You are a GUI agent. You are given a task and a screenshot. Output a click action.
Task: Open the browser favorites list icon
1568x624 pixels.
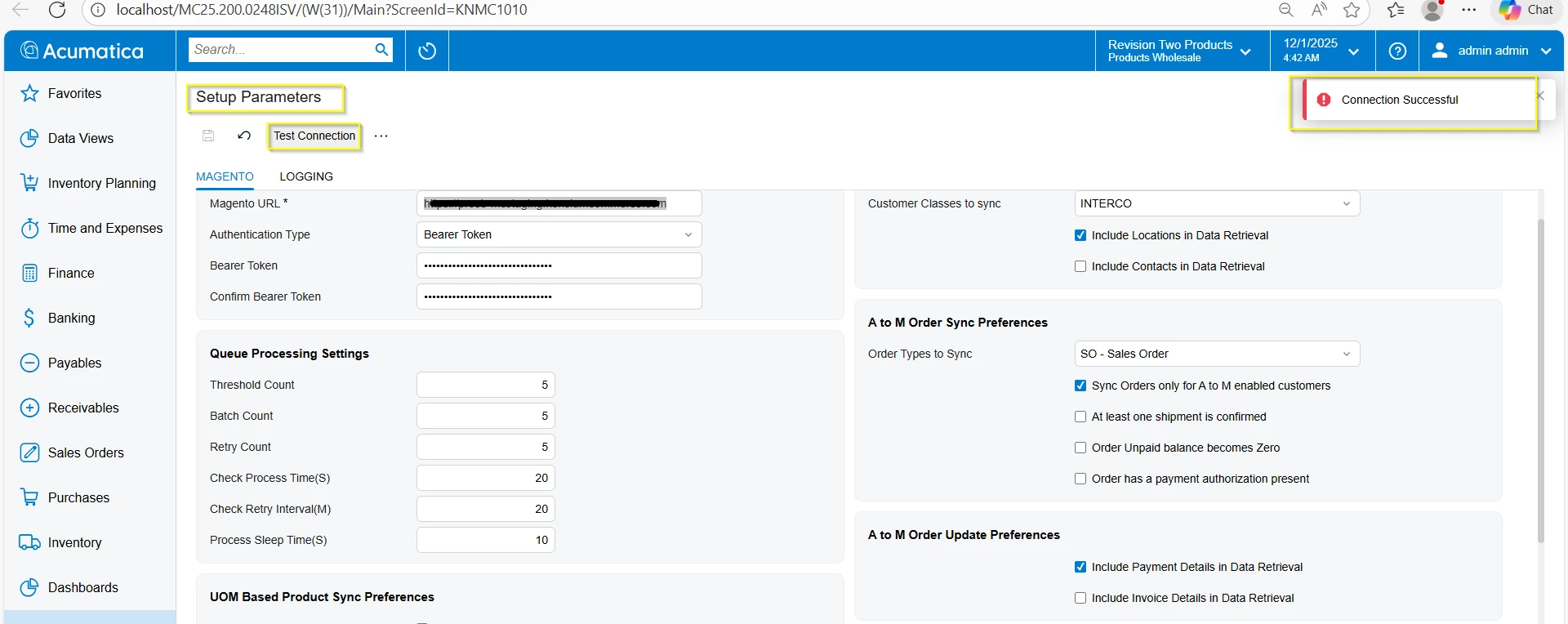click(1396, 10)
